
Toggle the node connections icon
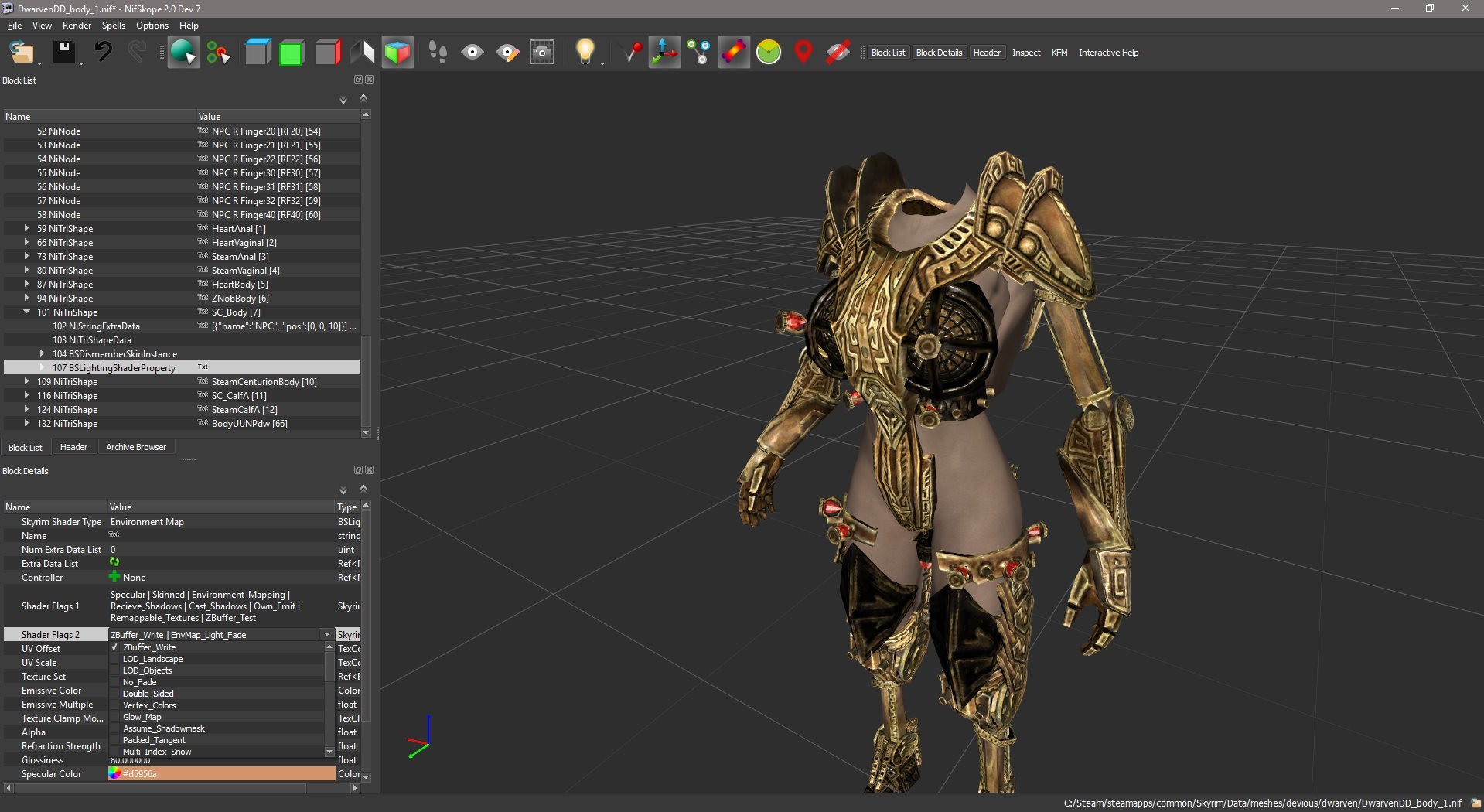click(x=699, y=53)
